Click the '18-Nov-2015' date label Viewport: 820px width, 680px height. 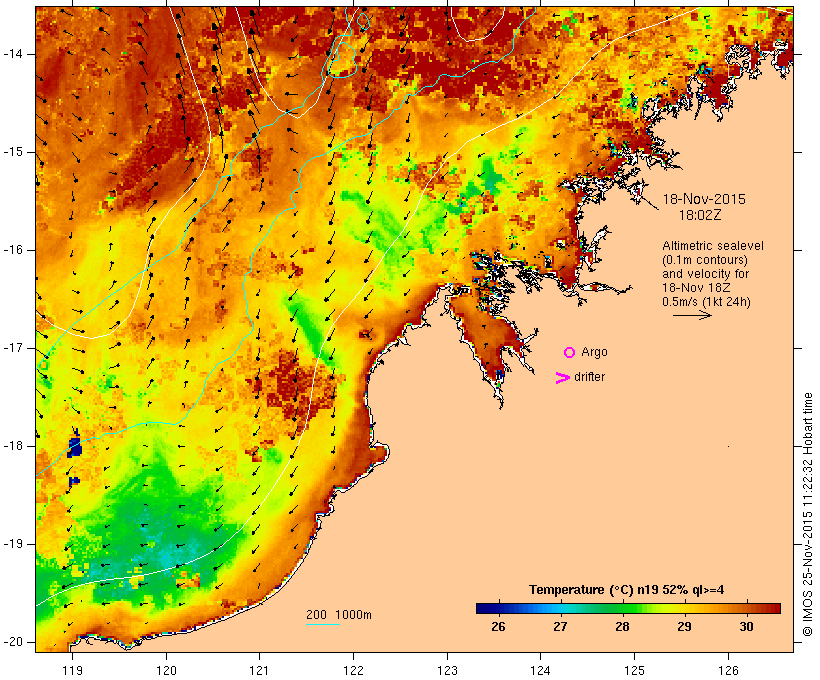tap(704, 199)
